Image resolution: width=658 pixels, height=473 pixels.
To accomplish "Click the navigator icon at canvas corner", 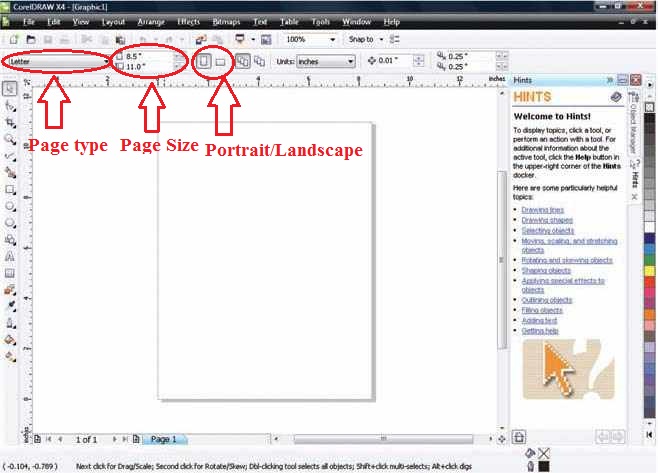I will tap(502, 439).
